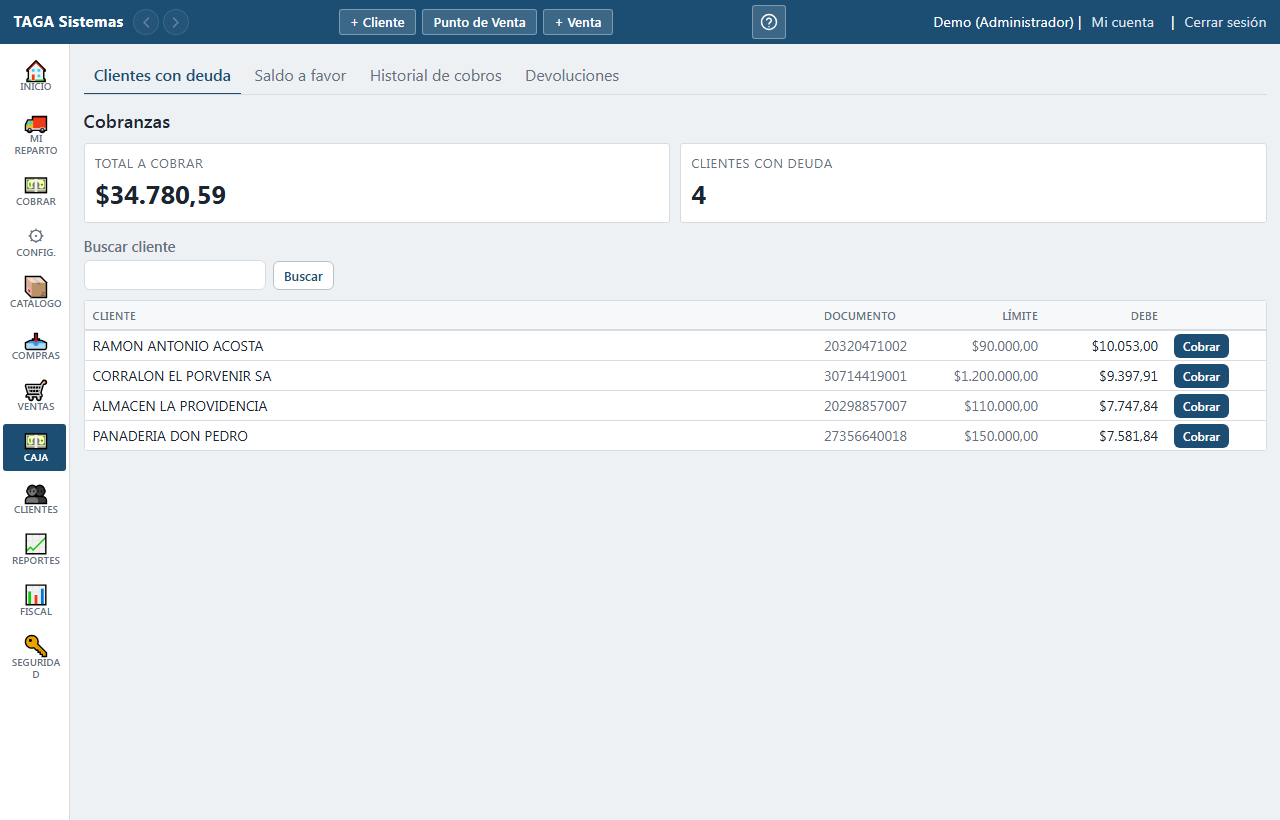Click Cobrar for Panaderia Don Pedro
Screen dimensions: 1280x820
click(1201, 436)
